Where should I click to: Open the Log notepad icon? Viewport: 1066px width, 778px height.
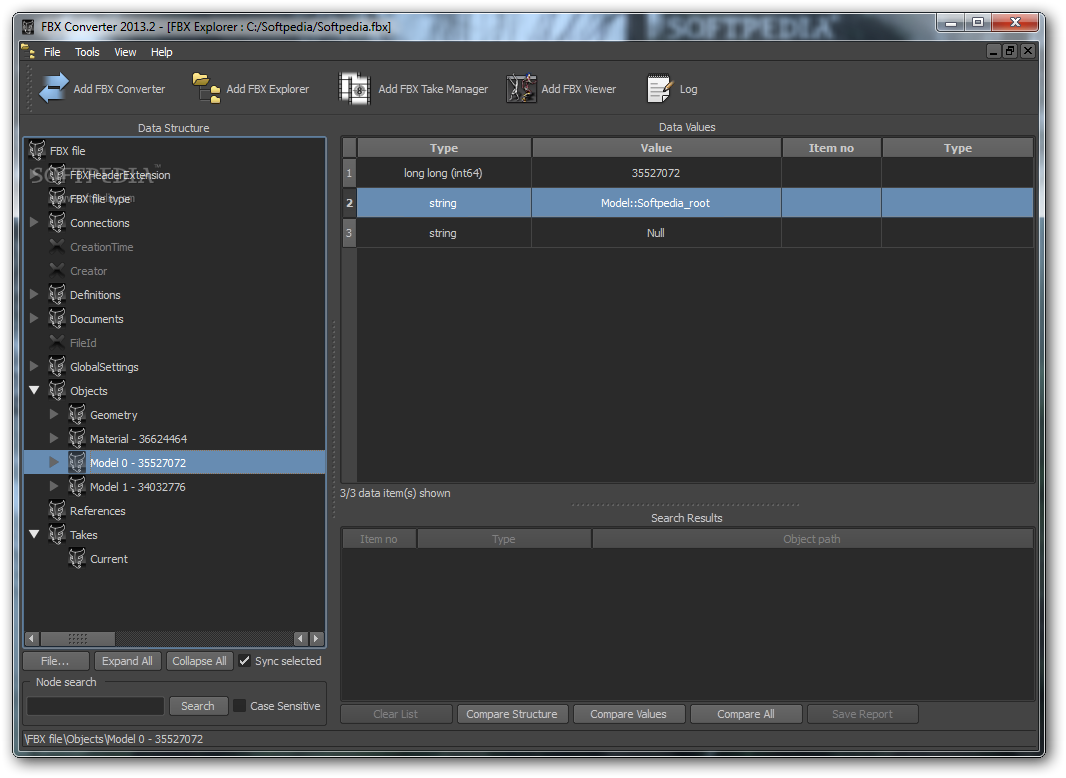point(659,88)
